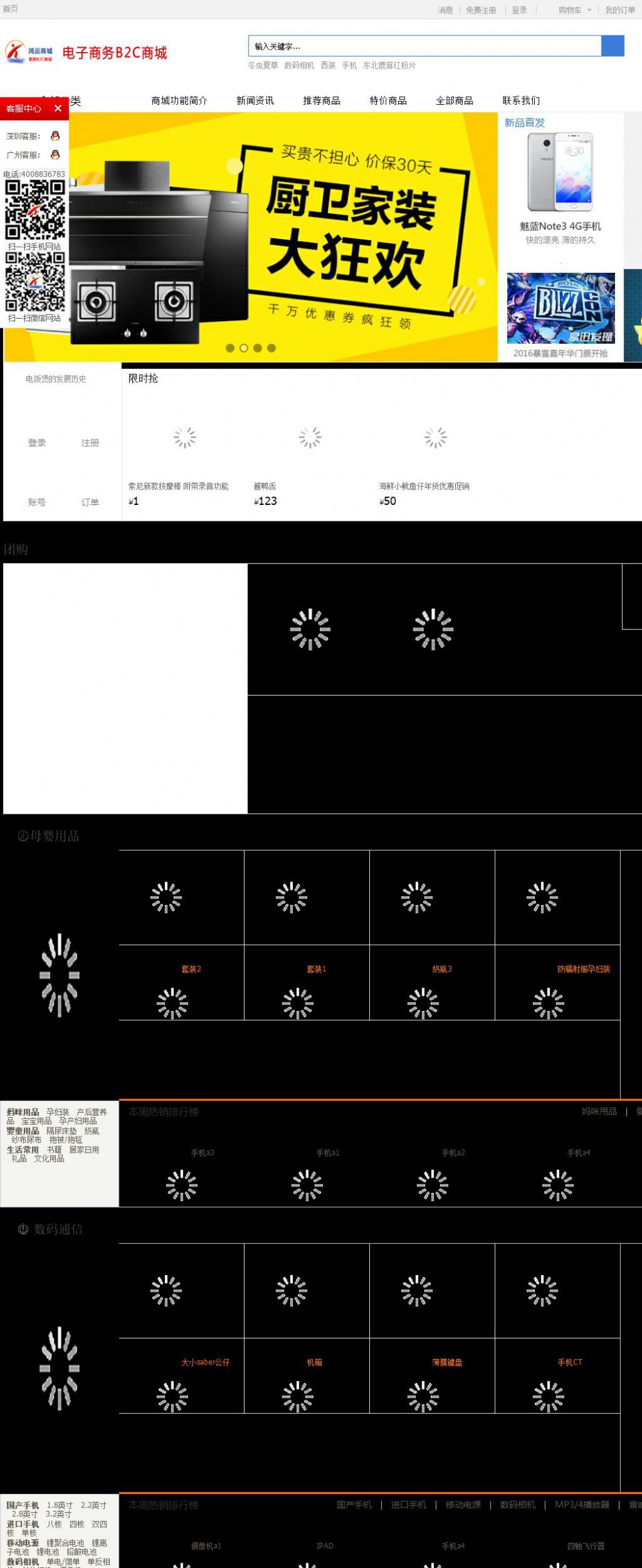This screenshot has width=642, height=1568.
Task: Open 商城功能简介 in the navigation menu
Action: (x=179, y=100)
